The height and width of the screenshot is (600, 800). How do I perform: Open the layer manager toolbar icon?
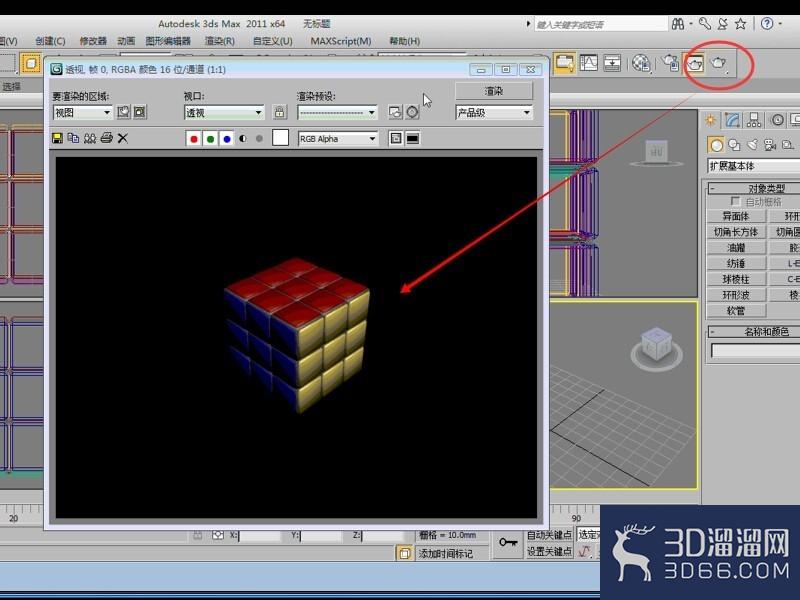click(564, 63)
